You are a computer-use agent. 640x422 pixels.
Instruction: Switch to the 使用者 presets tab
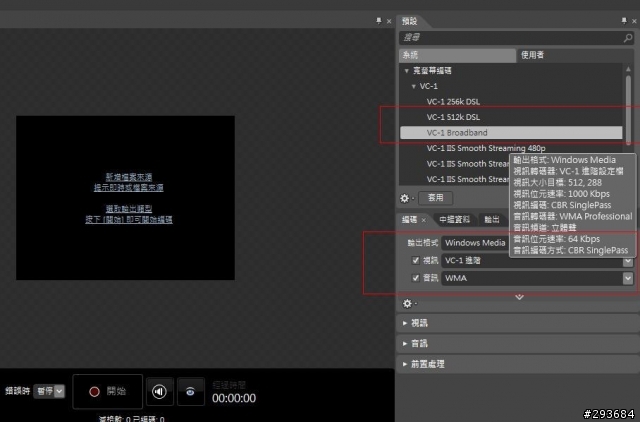pos(575,55)
